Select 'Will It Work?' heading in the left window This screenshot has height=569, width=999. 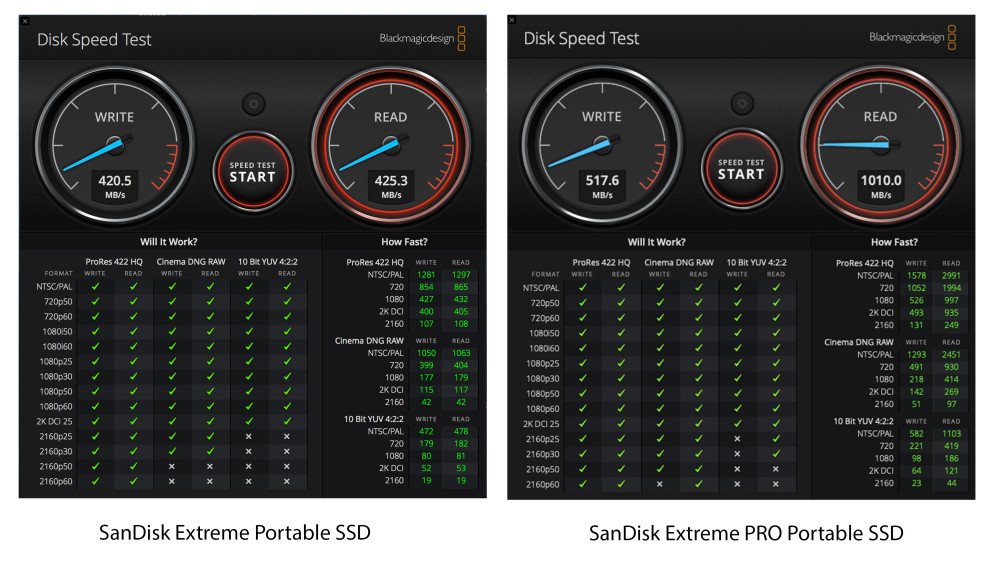click(169, 241)
